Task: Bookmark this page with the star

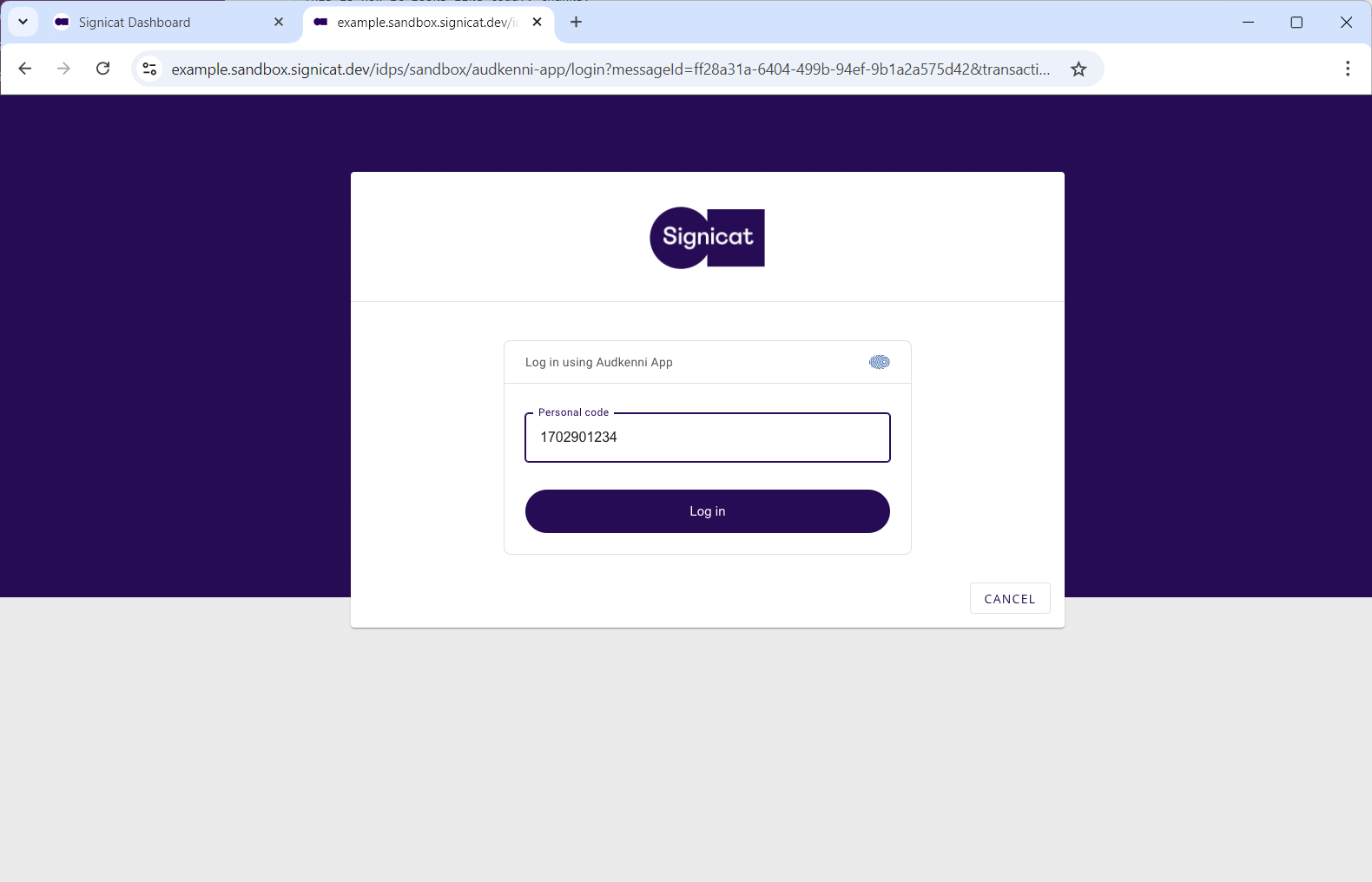Action: click(1078, 69)
